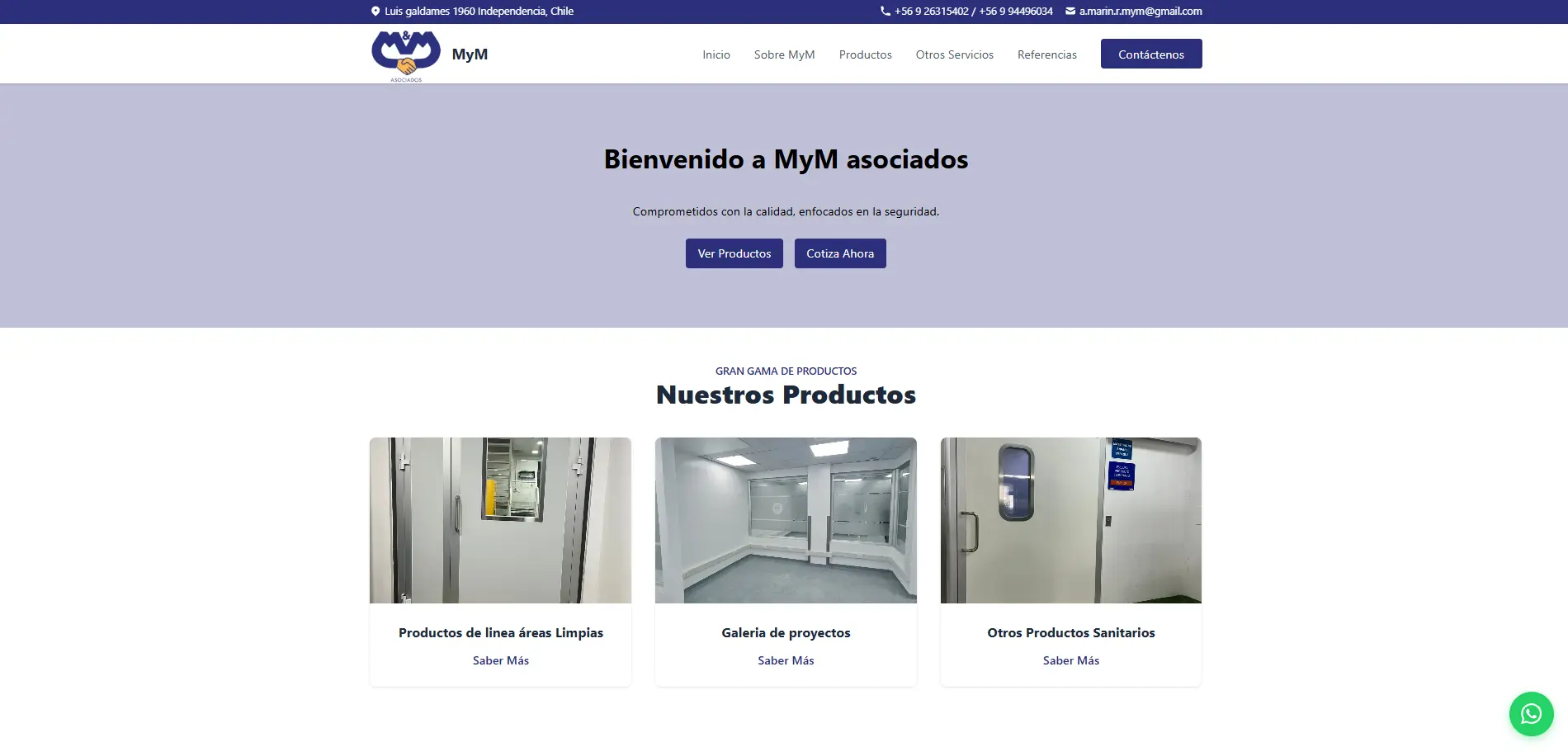The image size is (1568, 752).
Task: Click Cotiza Ahora
Action: (839, 253)
